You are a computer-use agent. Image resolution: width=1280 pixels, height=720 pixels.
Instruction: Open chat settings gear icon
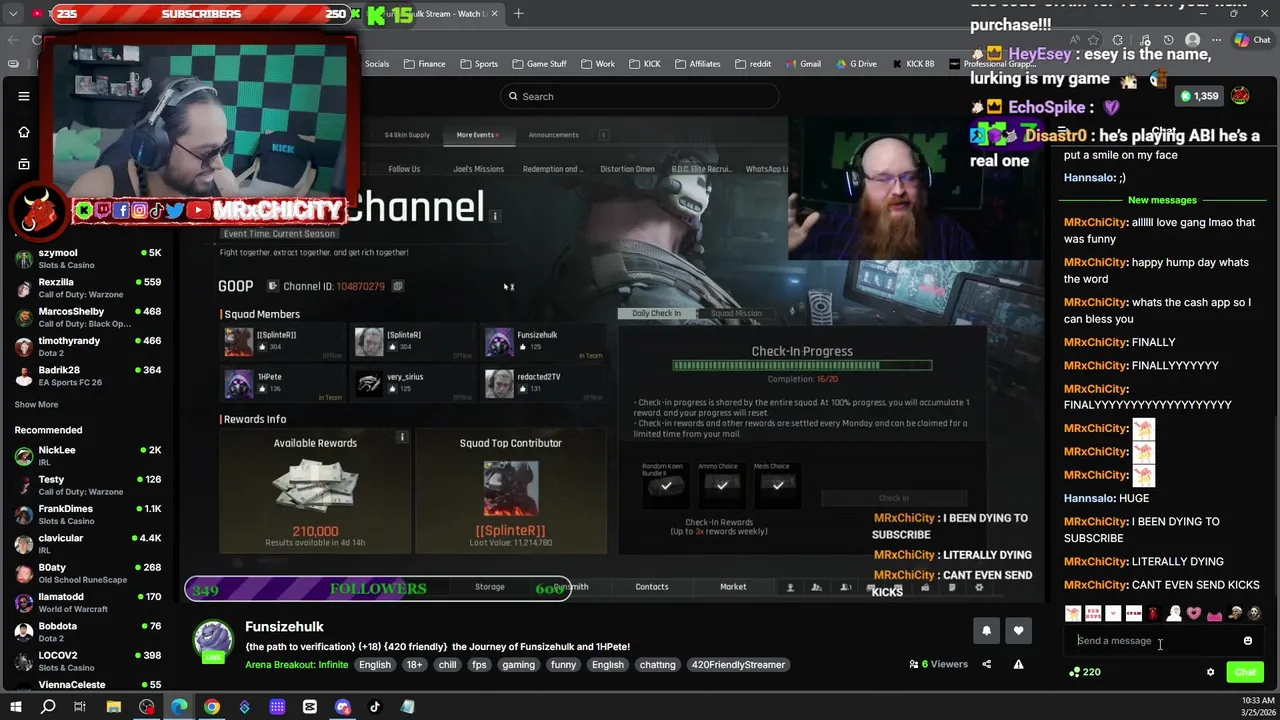[x=1210, y=672]
